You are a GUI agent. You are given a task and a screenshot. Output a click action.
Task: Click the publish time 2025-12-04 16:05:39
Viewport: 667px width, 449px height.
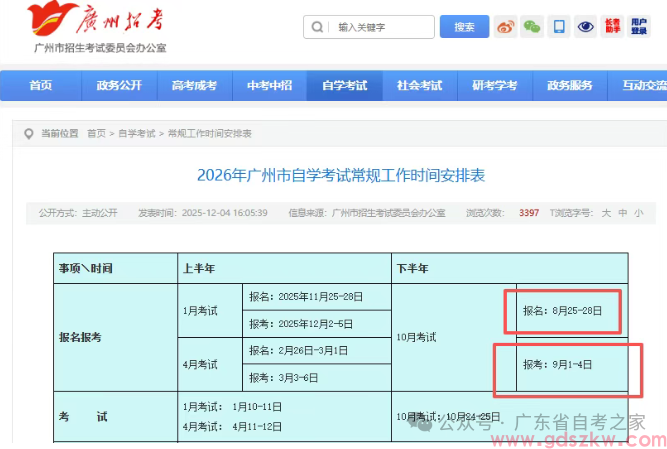[225, 213]
